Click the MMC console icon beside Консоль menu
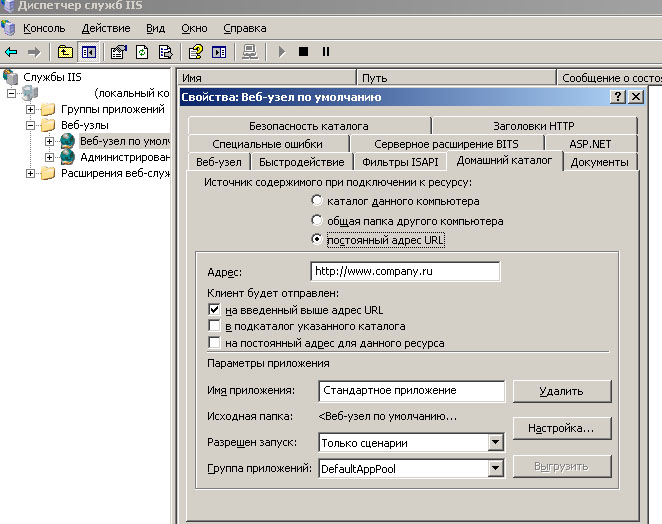Viewport: 662px width, 524px height. pos(8,28)
